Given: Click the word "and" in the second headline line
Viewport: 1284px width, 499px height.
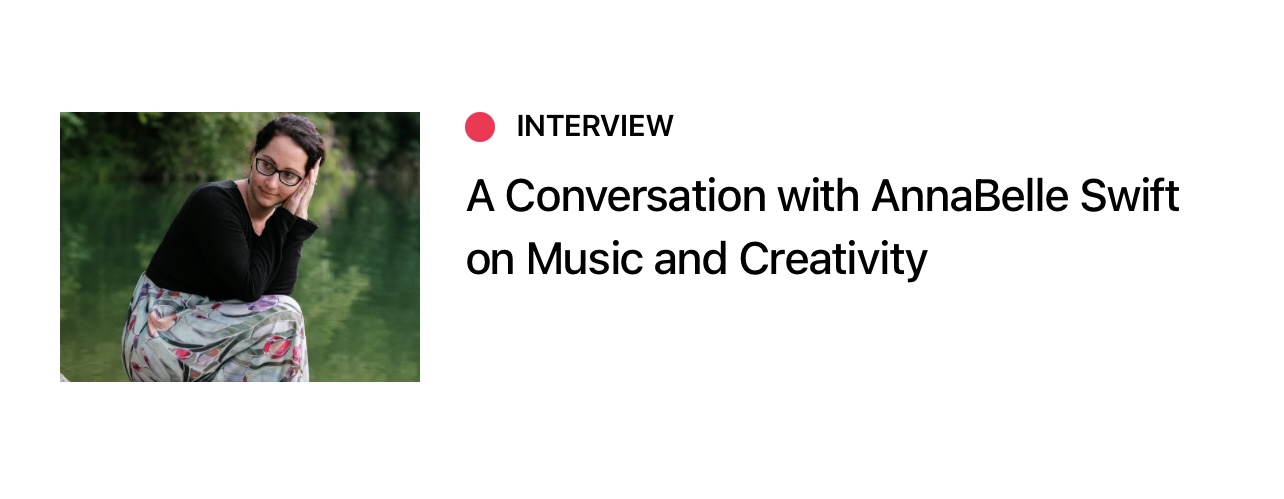Looking at the screenshot, I should 692,260.
